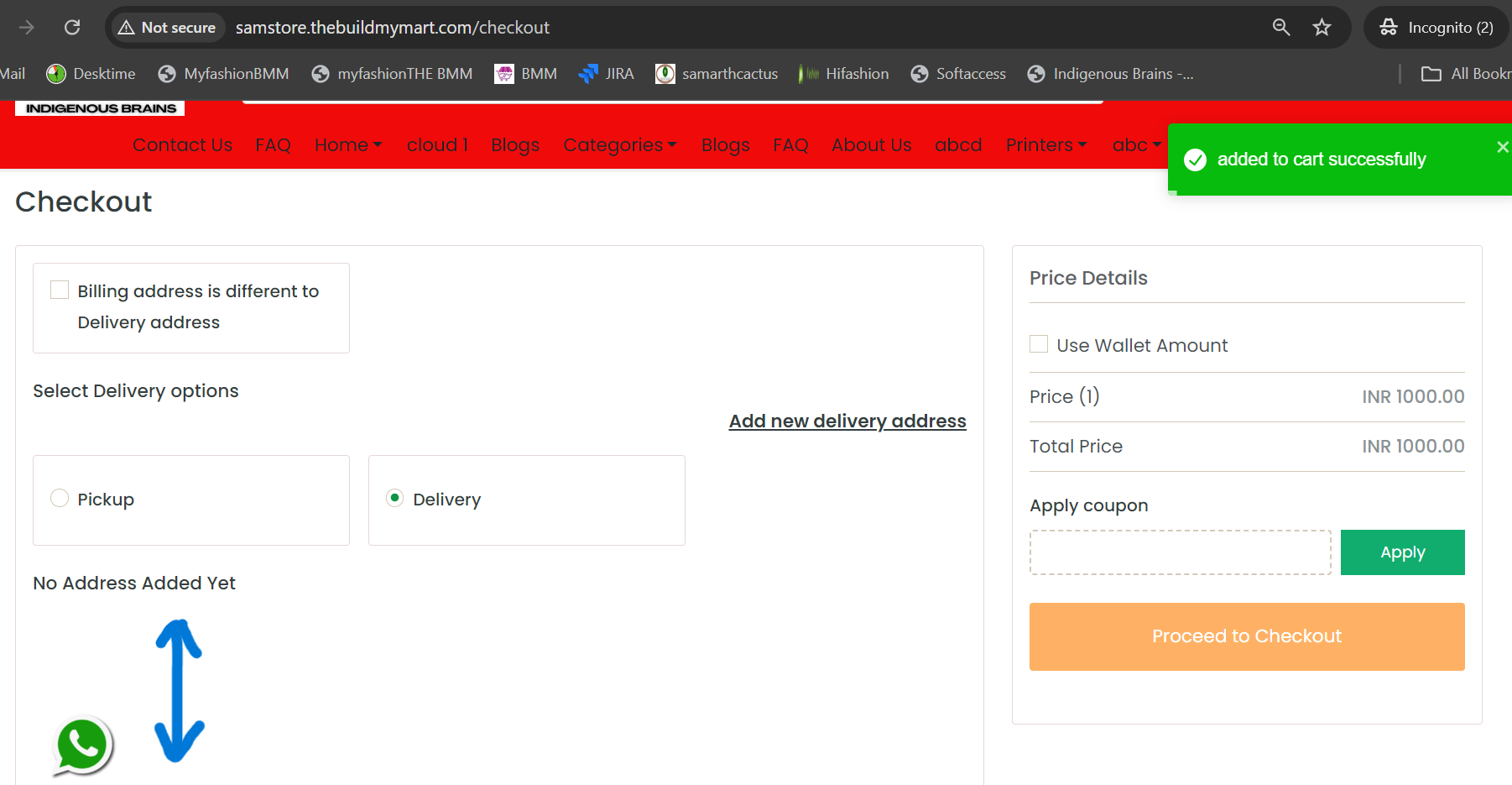Viewport: 1512px width, 785px height.
Task: Enable the Use Wallet Amount checkbox
Action: pyautogui.click(x=1039, y=344)
